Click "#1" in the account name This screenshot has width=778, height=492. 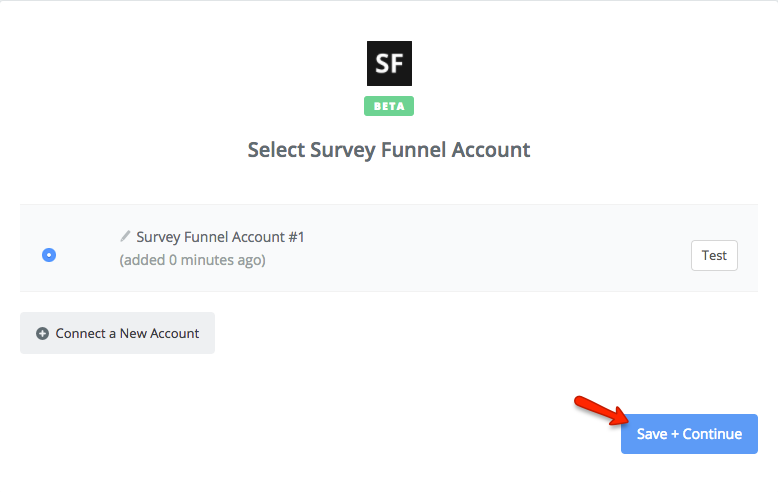(x=295, y=237)
